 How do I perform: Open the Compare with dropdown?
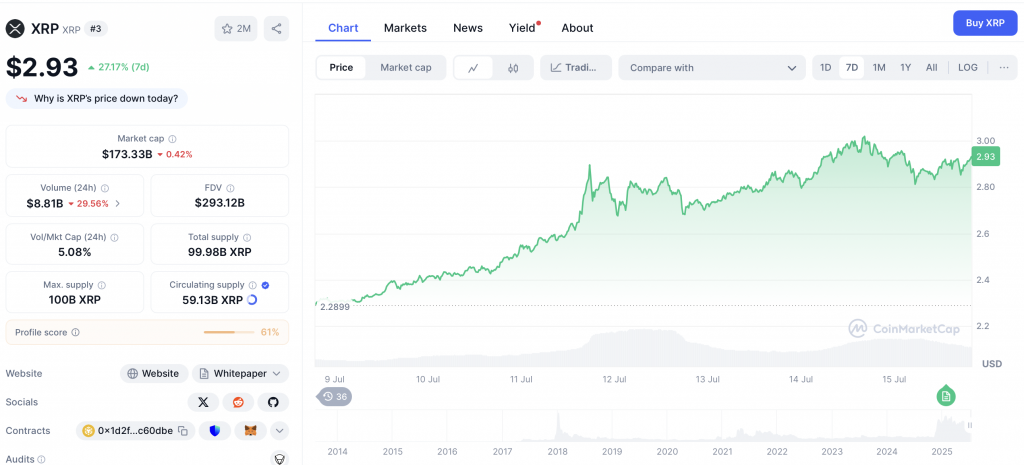click(712, 68)
